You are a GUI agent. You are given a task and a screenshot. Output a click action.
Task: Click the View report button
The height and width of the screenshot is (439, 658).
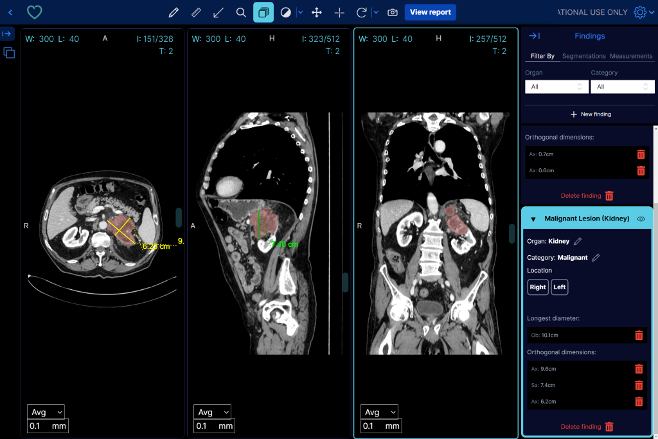point(430,12)
